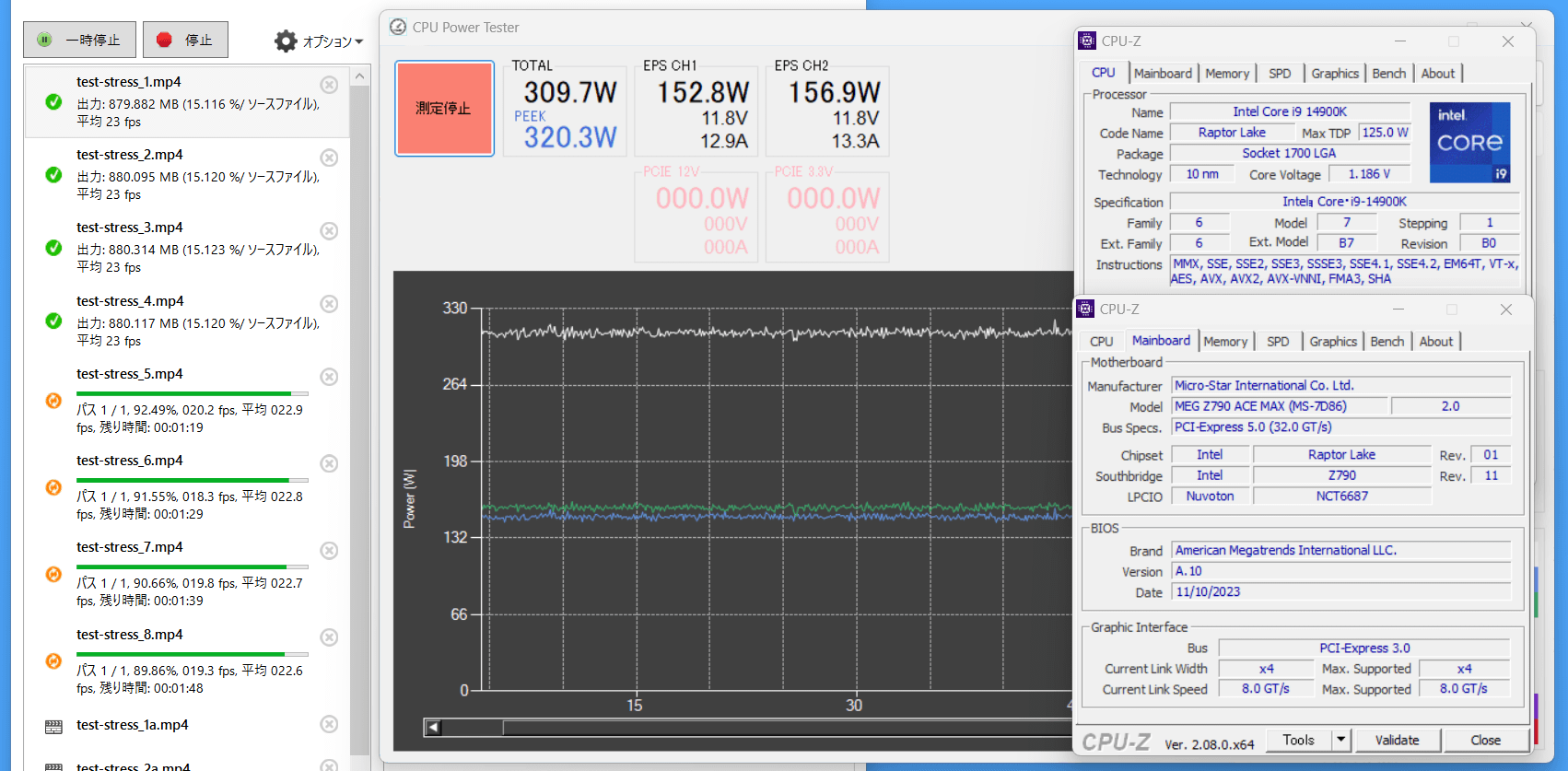
Task: Cancel test-stress_5.mp4 with its X icon
Action: 329,377
